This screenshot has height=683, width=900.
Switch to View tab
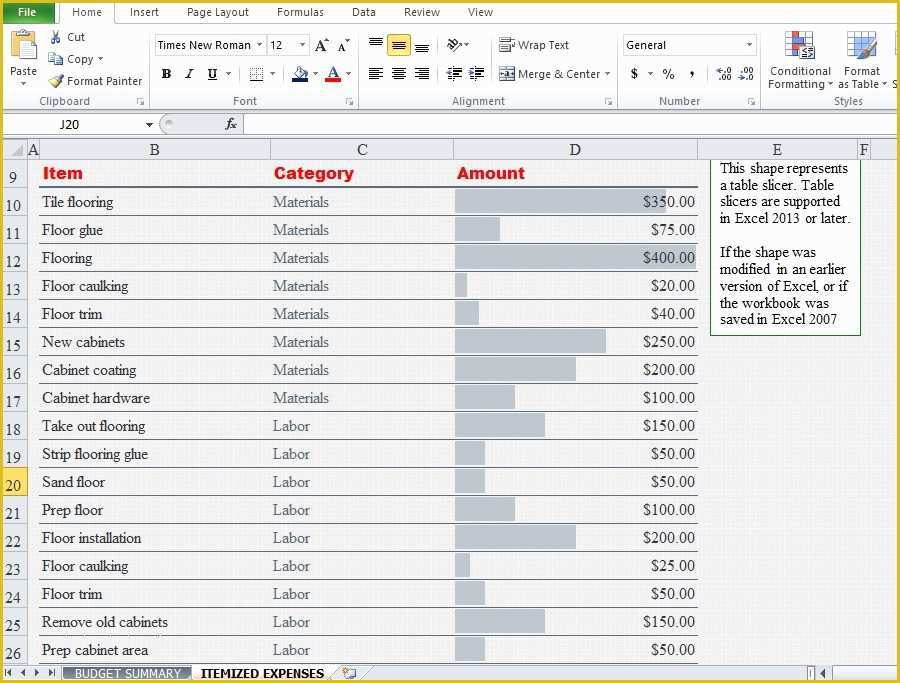[x=480, y=12]
